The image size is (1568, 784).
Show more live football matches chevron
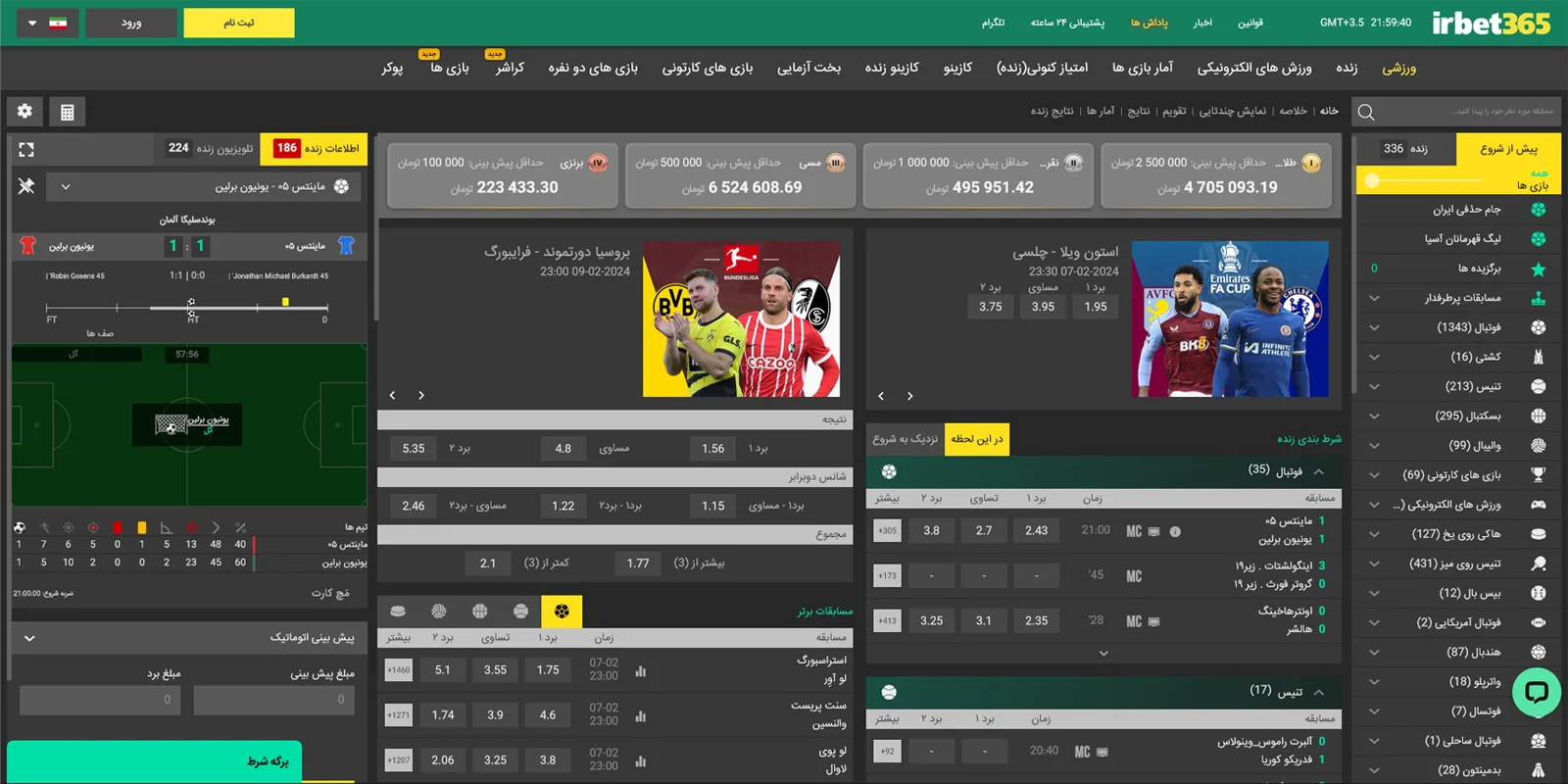pos(1103,653)
